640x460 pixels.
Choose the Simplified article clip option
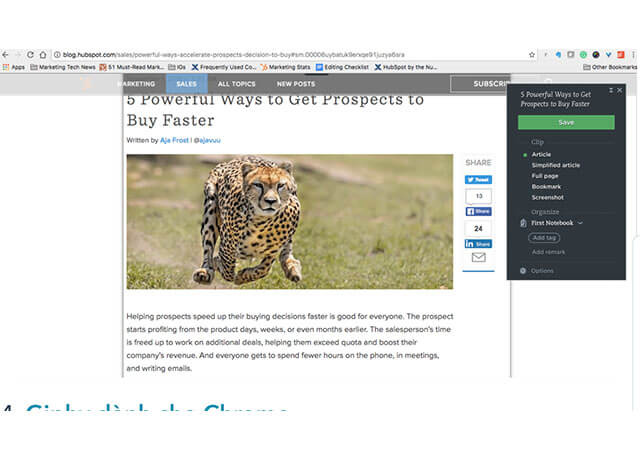point(555,165)
